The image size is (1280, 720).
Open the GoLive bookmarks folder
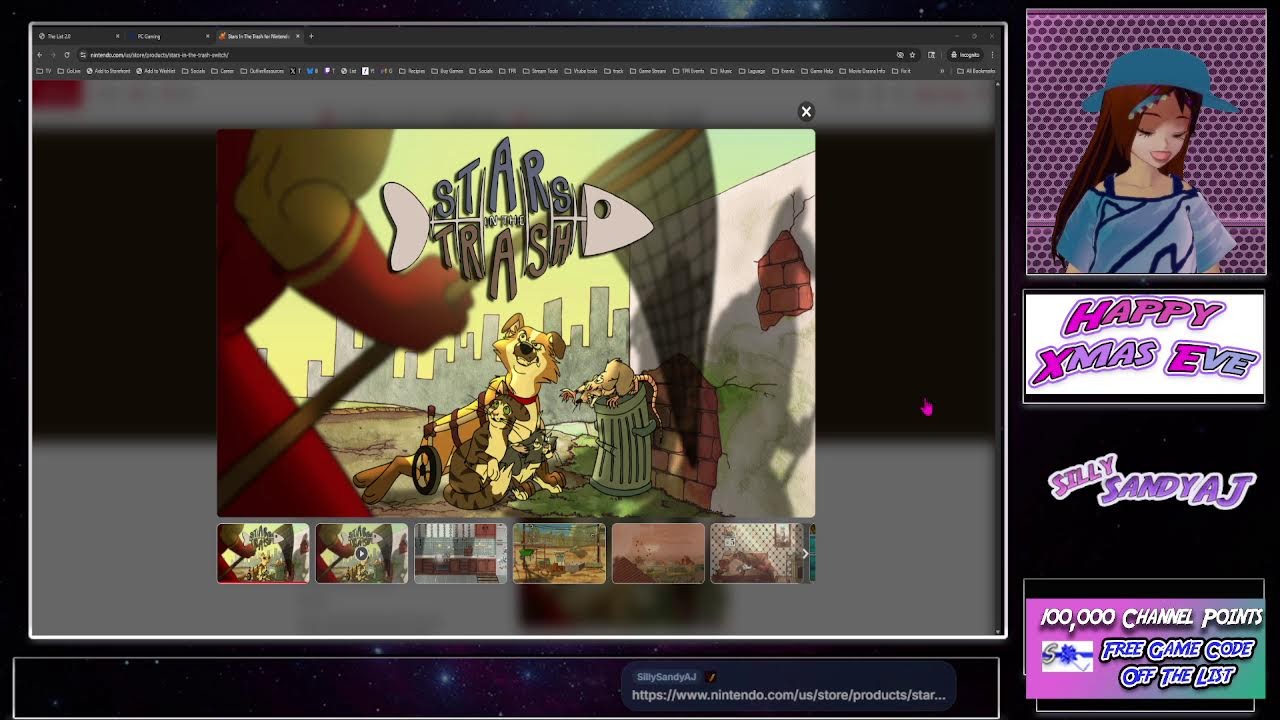pyautogui.click(x=69, y=71)
